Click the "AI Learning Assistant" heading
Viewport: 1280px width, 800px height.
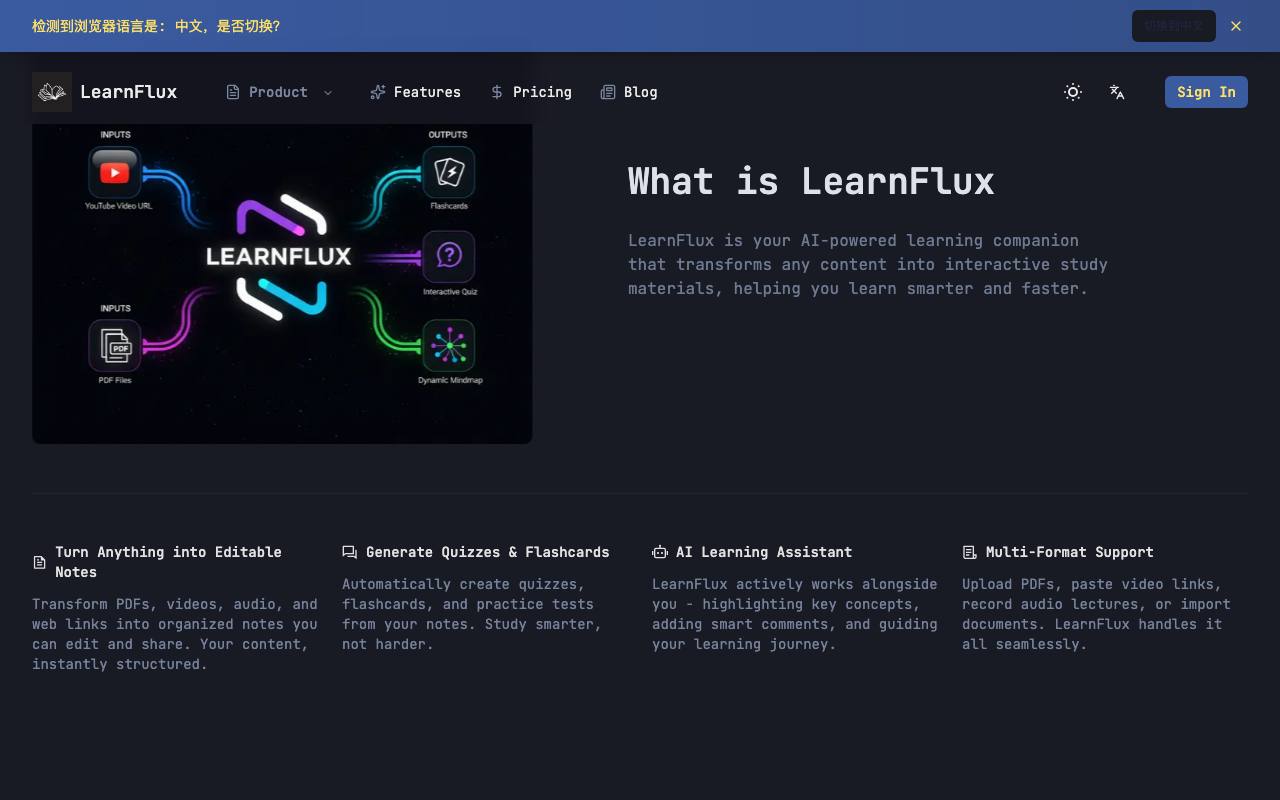[764, 552]
